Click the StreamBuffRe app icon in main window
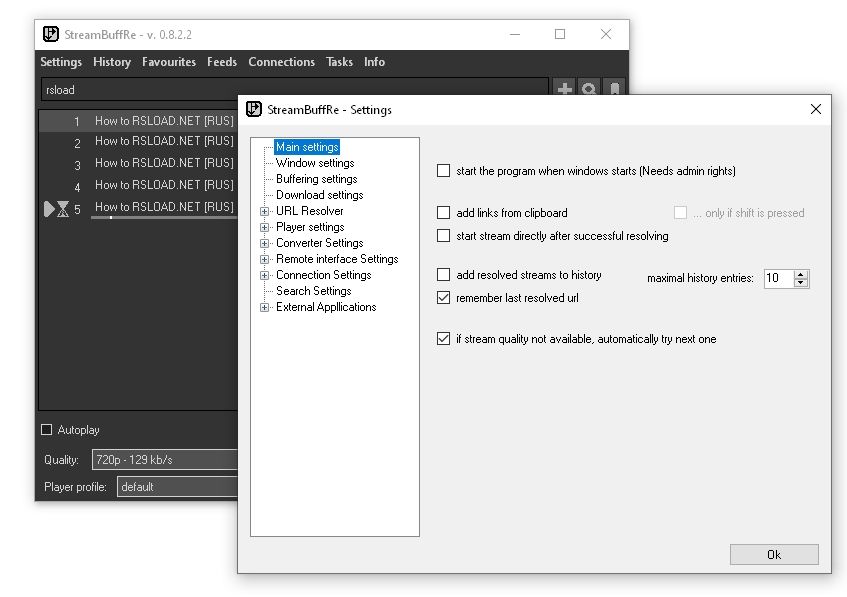This screenshot has height=597, width=847. coord(51,34)
